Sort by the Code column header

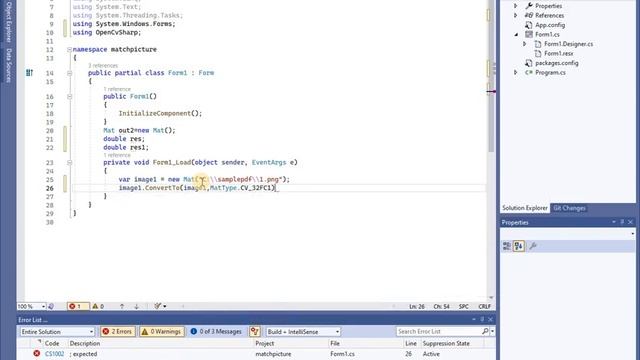52,343
